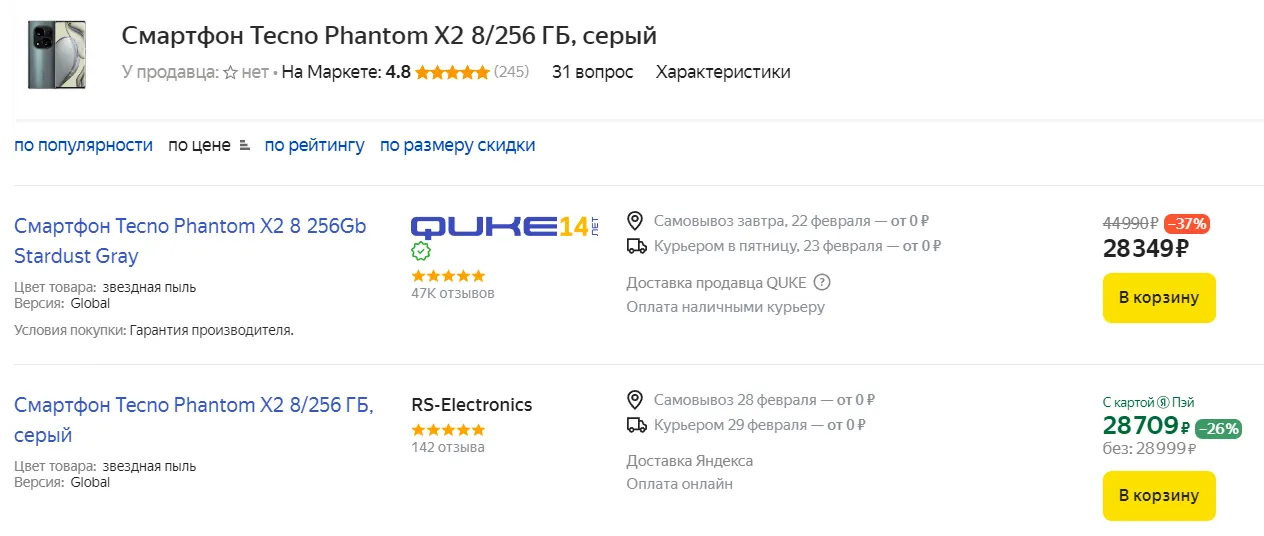1264x536 pixels.
Task: Open the 31 вопрос link
Action: 592,72
